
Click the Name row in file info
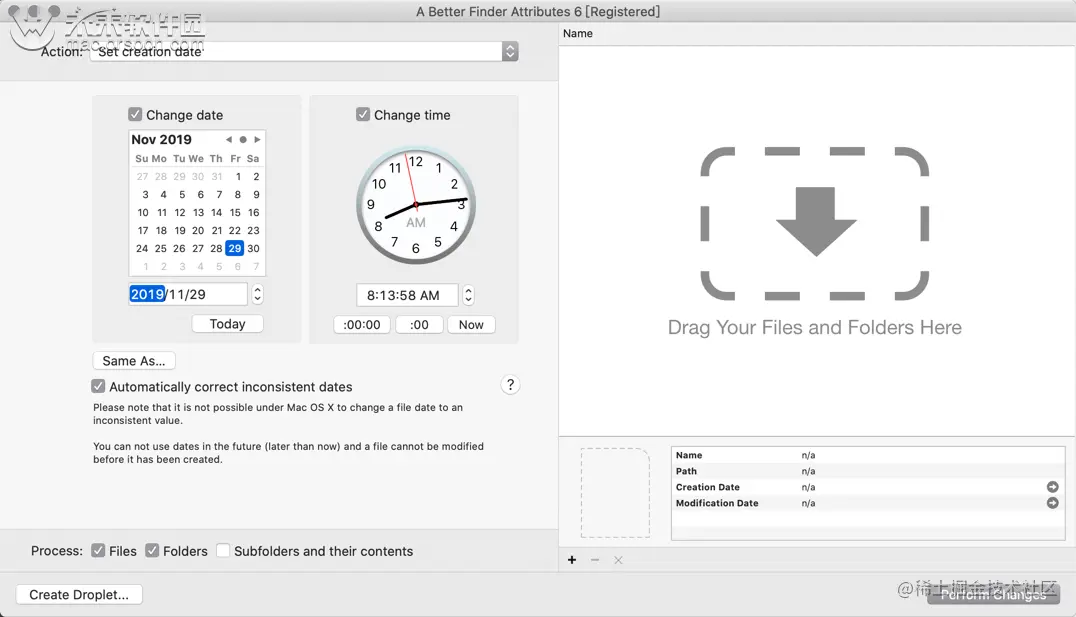coord(867,455)
